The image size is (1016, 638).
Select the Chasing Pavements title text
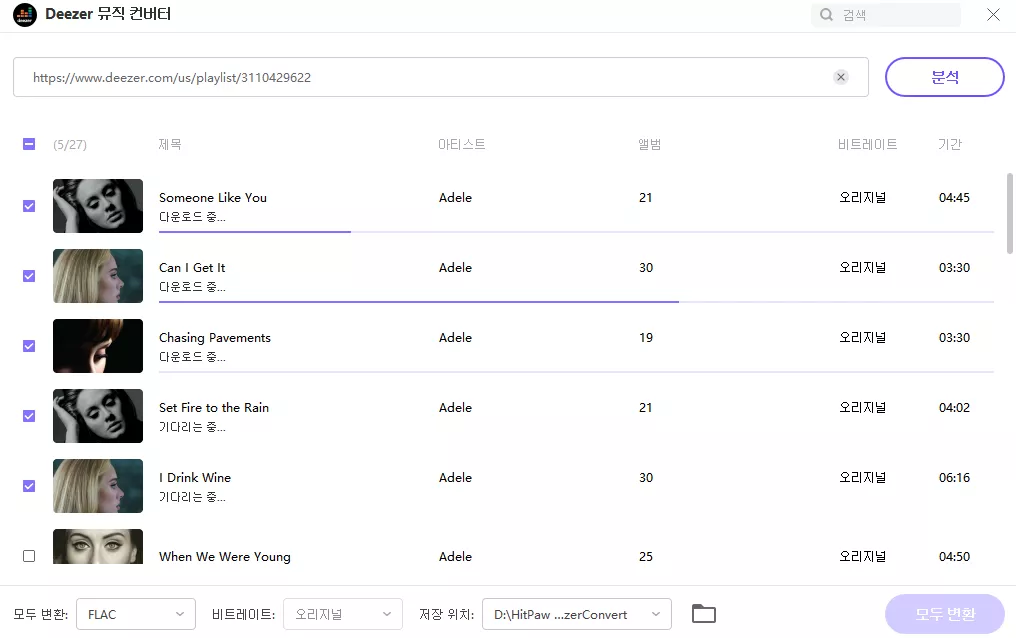(x=214, y=337)
